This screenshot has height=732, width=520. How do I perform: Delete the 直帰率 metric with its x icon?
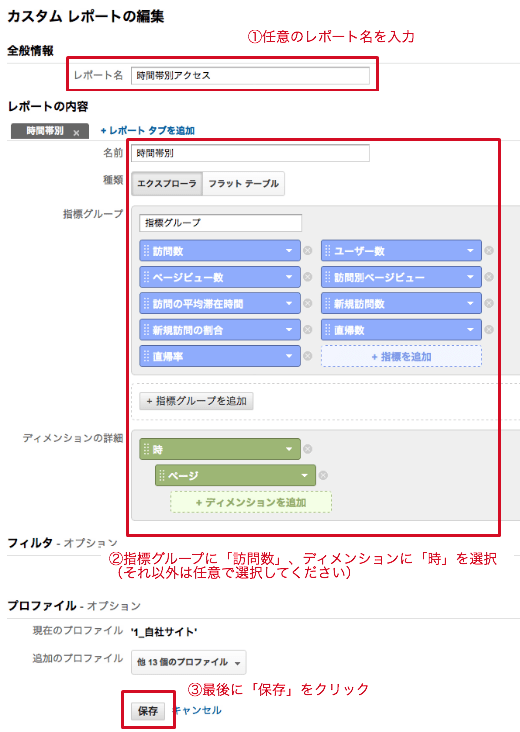(x=308, y=356)
